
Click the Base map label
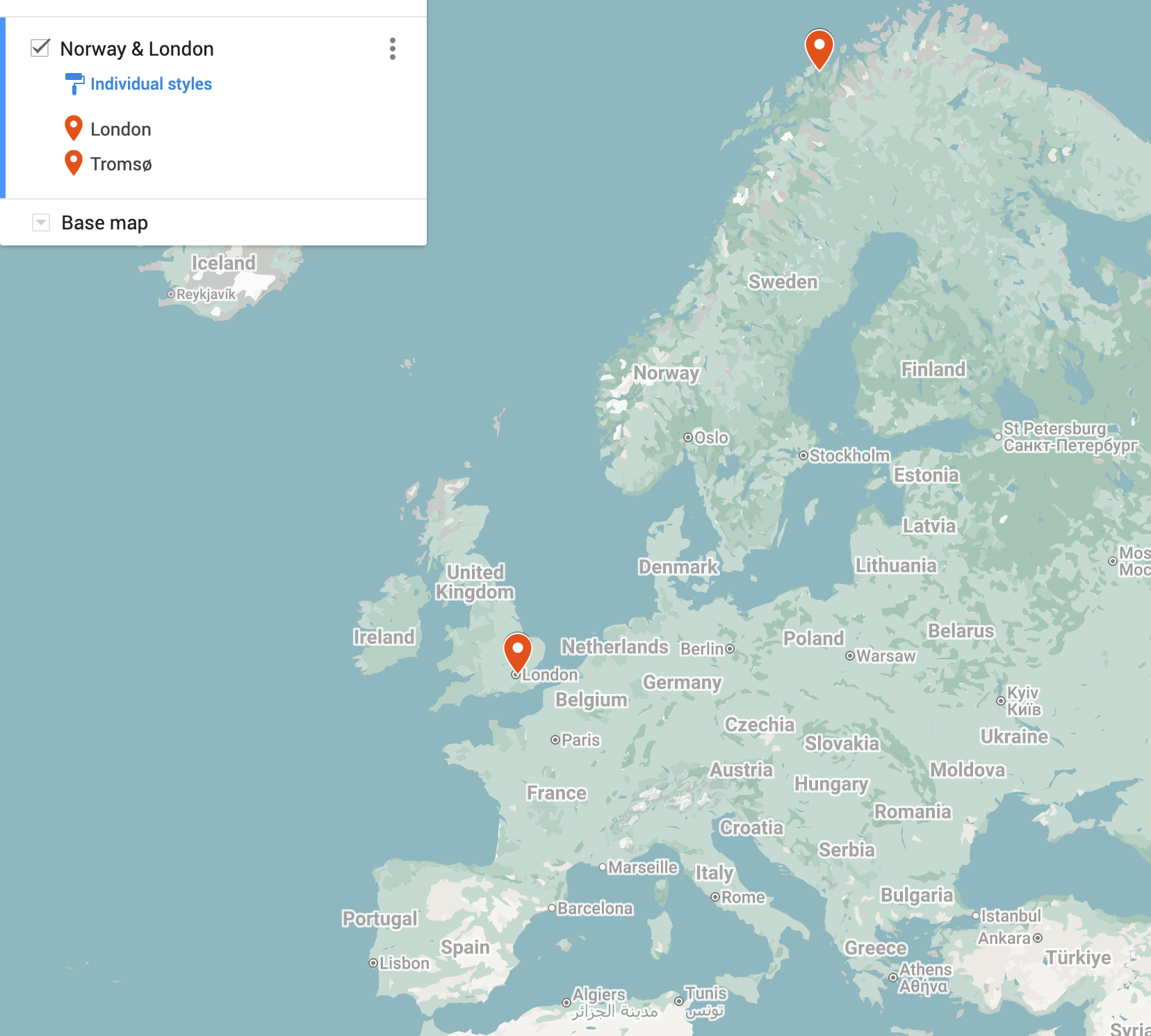pyautogui.click(x=104, y=222)
